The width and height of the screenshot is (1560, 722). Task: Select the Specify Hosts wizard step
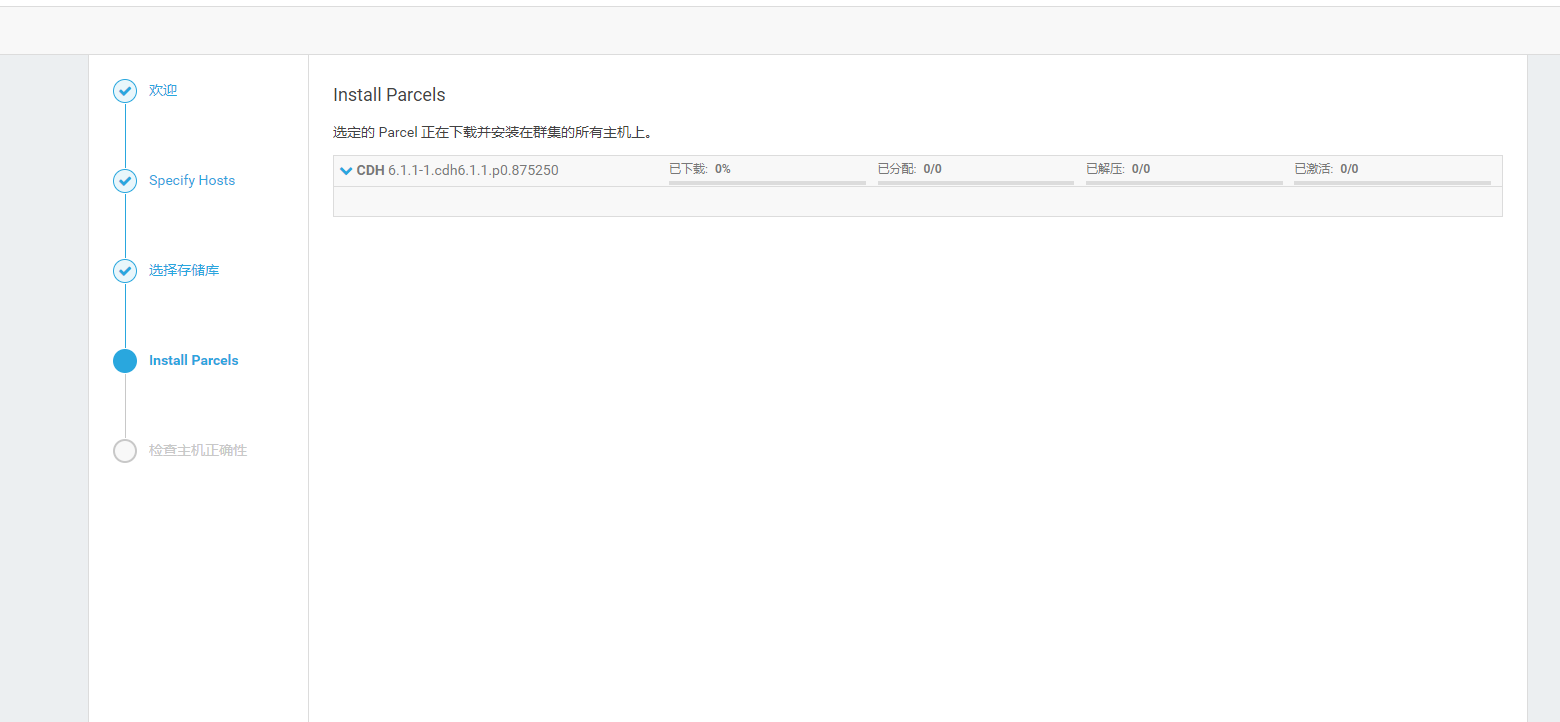point(191,180)
